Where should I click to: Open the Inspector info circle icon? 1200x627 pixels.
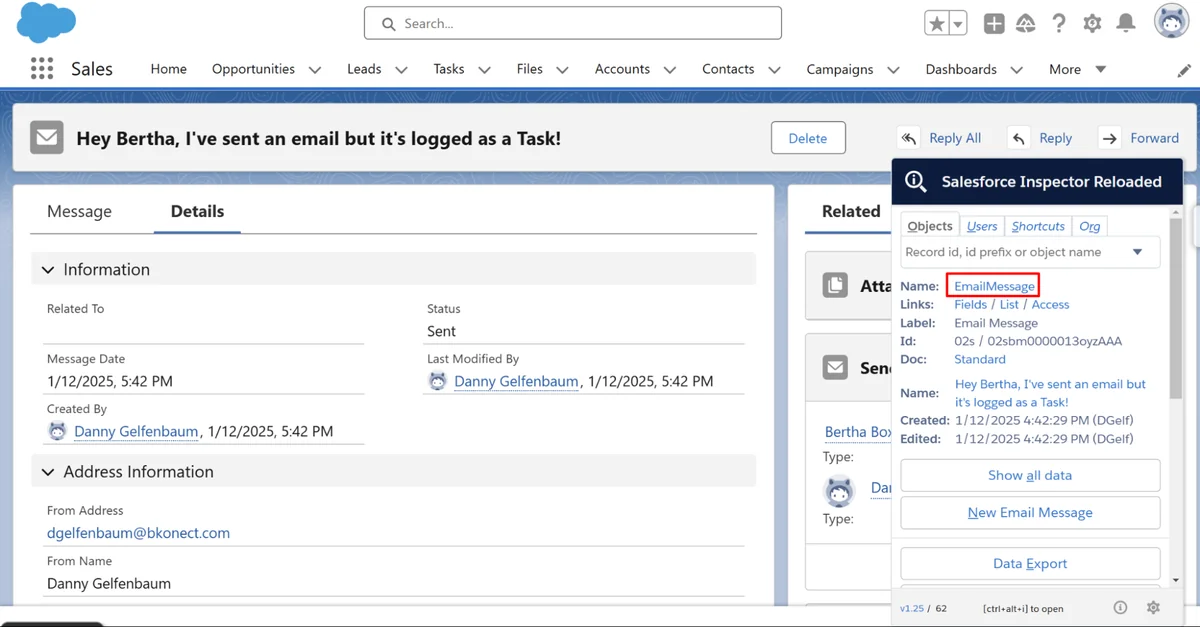point(1120,607)
